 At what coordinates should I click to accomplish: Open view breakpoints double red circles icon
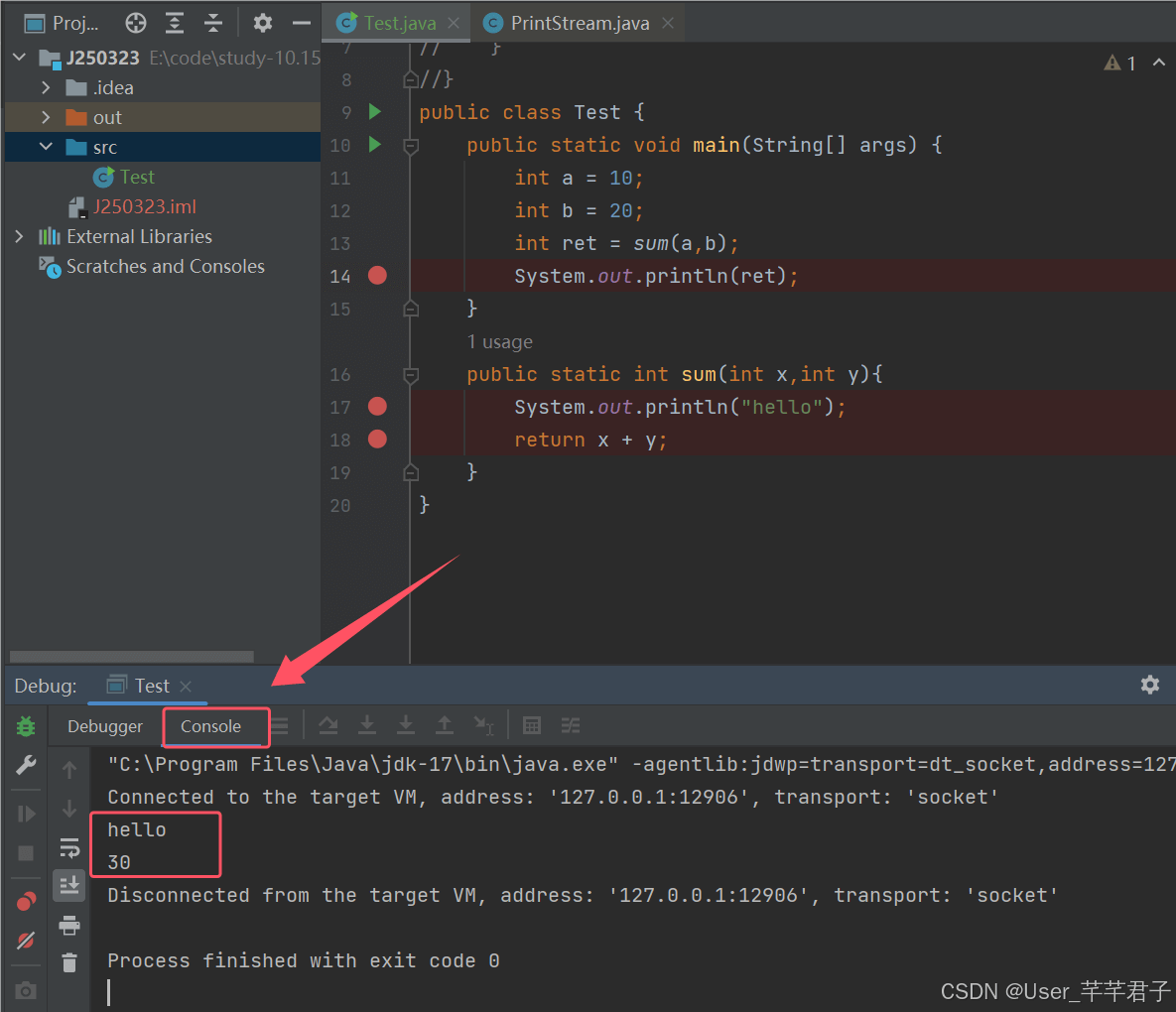click(x=26, y=901)
